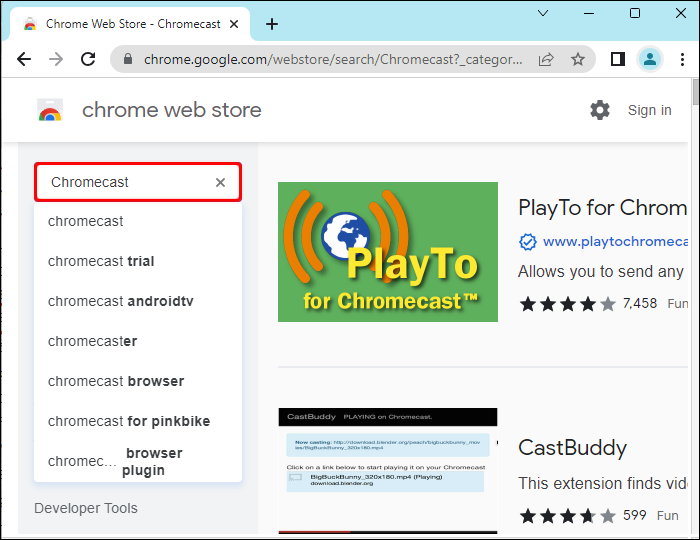This screenshot has width=700, height=540.
Task: Click the chrome web store logo
Action: [x=50, y=110]
